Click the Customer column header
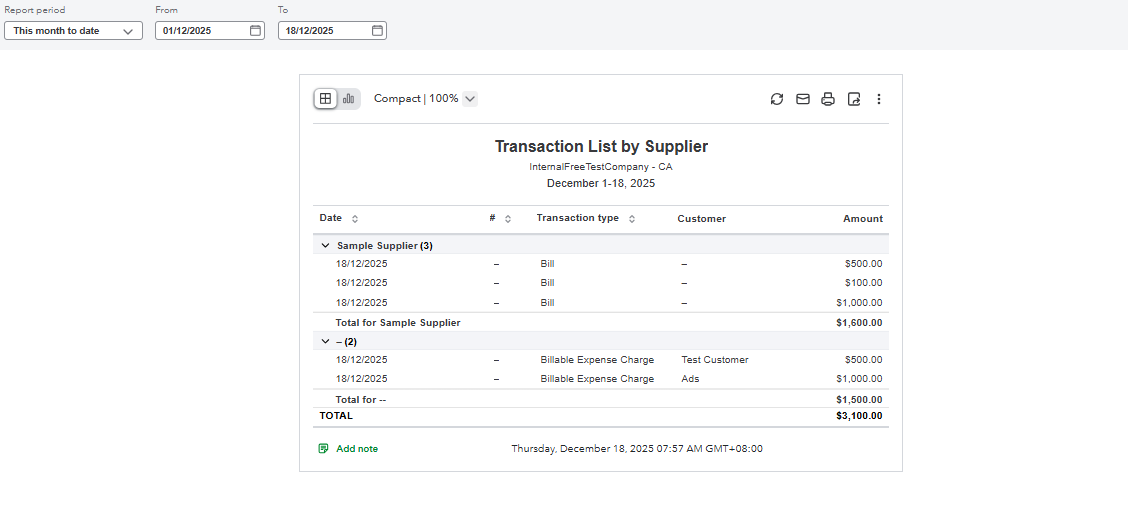 coord(701,219)
